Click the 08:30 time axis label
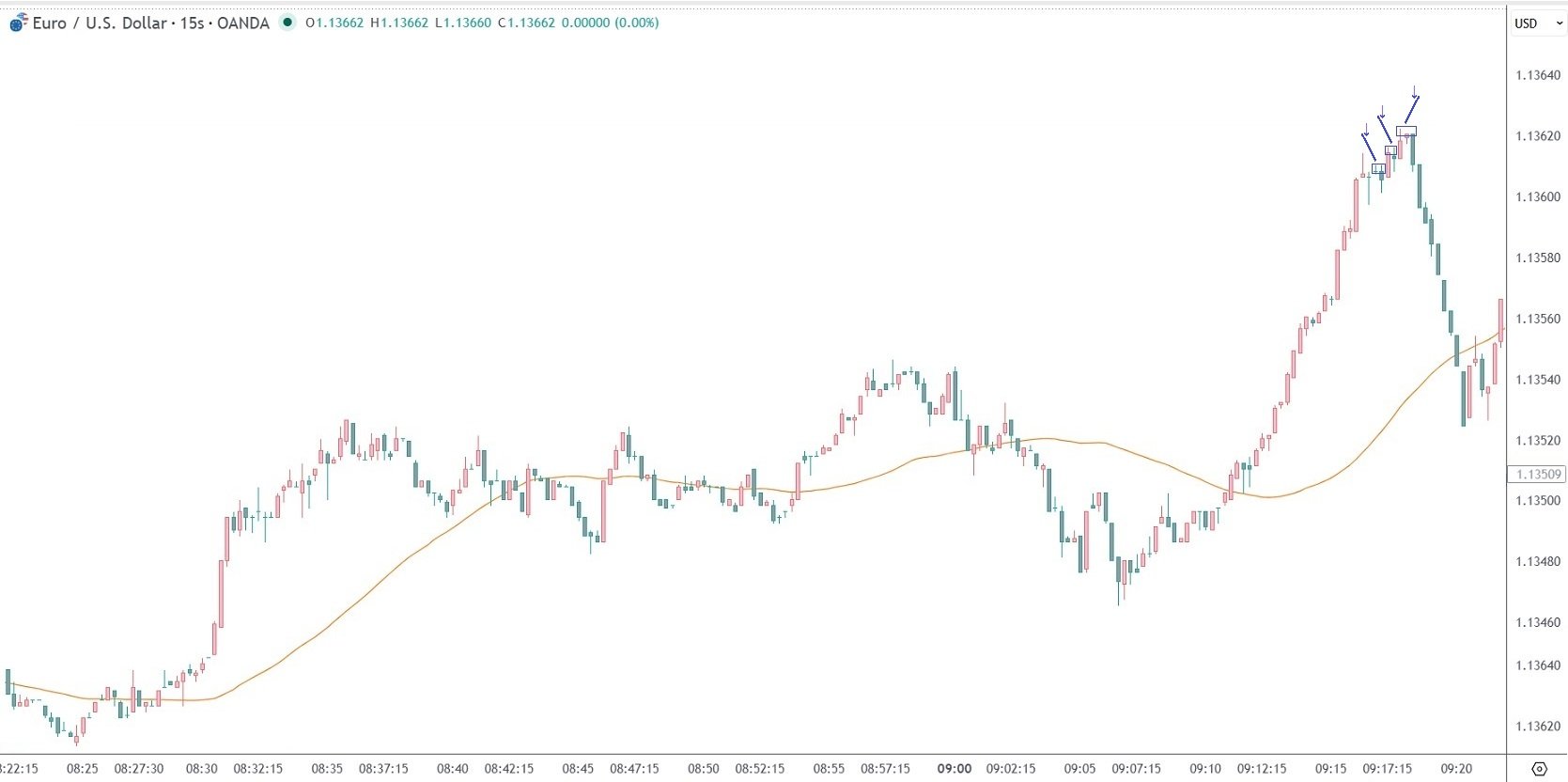The width and height of the screenshot is (1568, 782). pyautogui.click(x=202, y=769)
